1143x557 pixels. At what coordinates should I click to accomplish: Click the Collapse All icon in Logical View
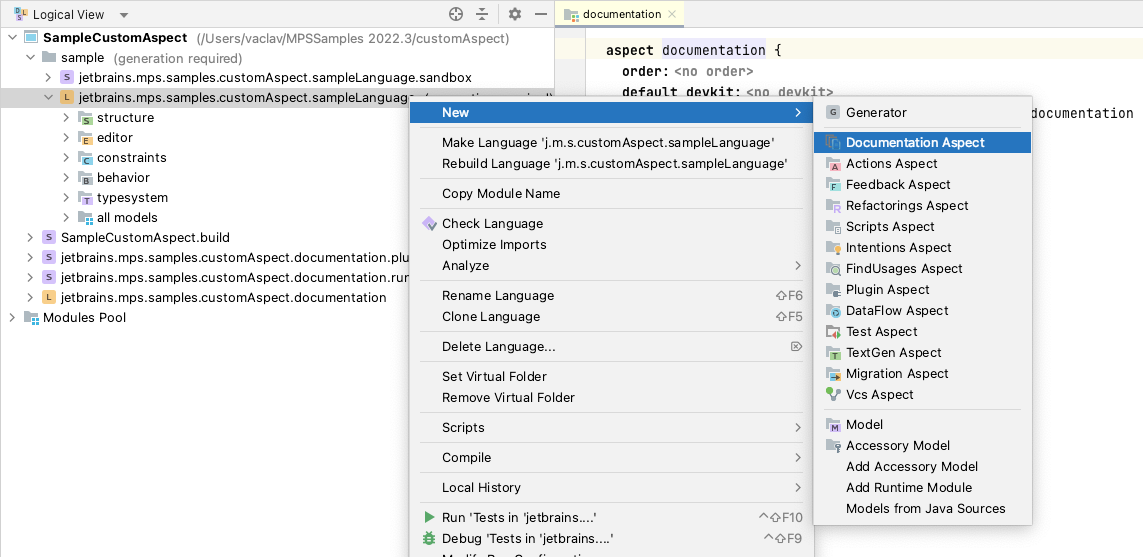point(482,14)
